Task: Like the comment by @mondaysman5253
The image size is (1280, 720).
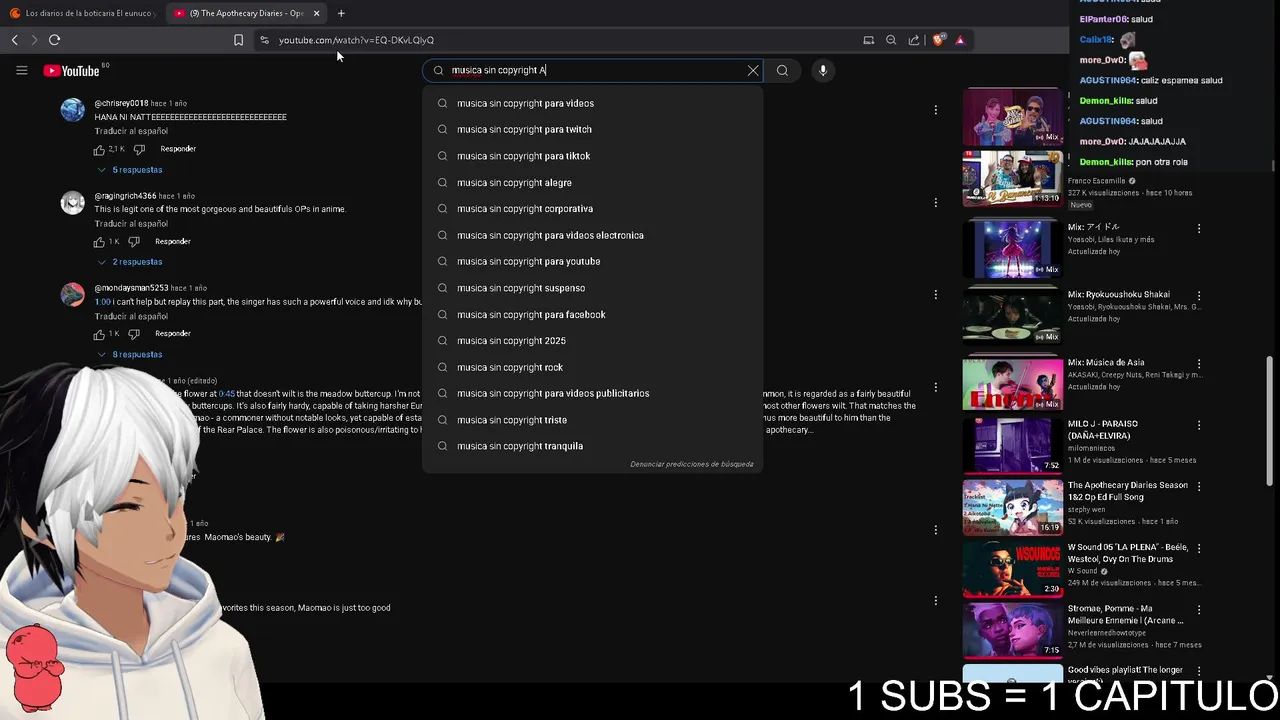Action: 100,333
